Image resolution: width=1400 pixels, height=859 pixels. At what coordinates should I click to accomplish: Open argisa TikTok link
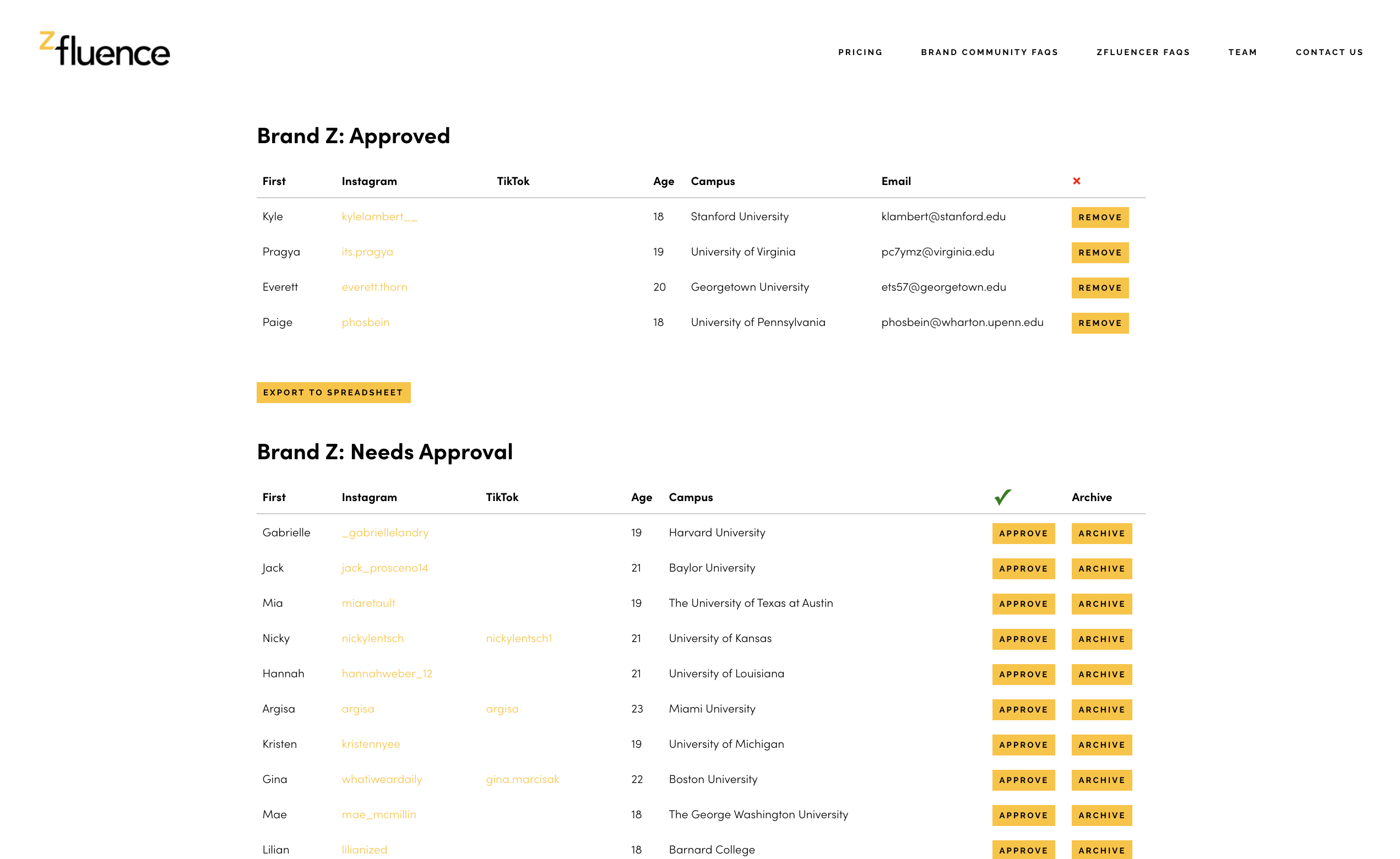502,709
